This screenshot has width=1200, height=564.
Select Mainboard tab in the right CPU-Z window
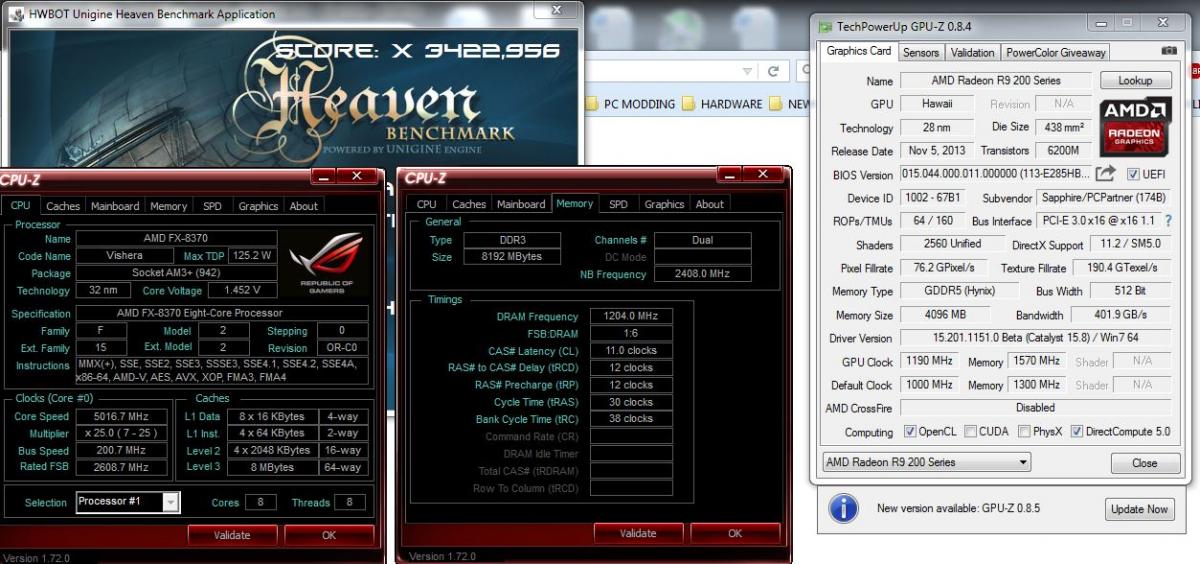[x=521, y=204]
